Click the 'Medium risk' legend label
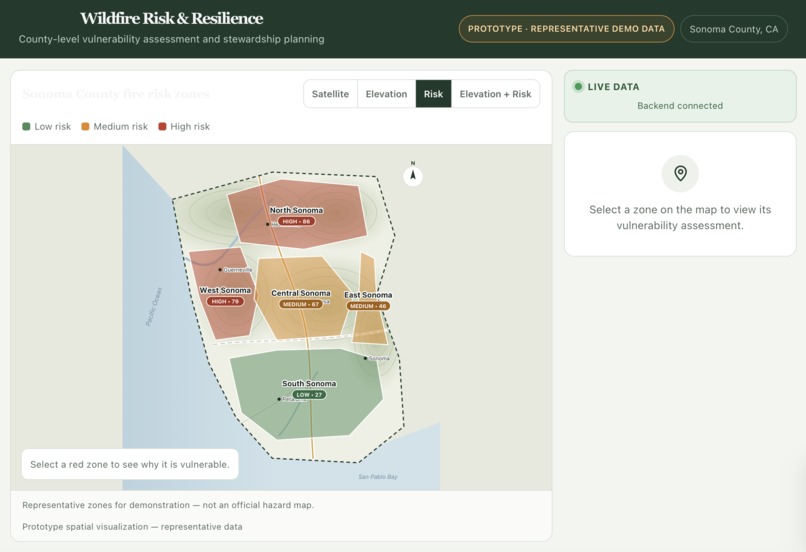Image resolution: width=806 pixels, height=552 pixels. 120,126
